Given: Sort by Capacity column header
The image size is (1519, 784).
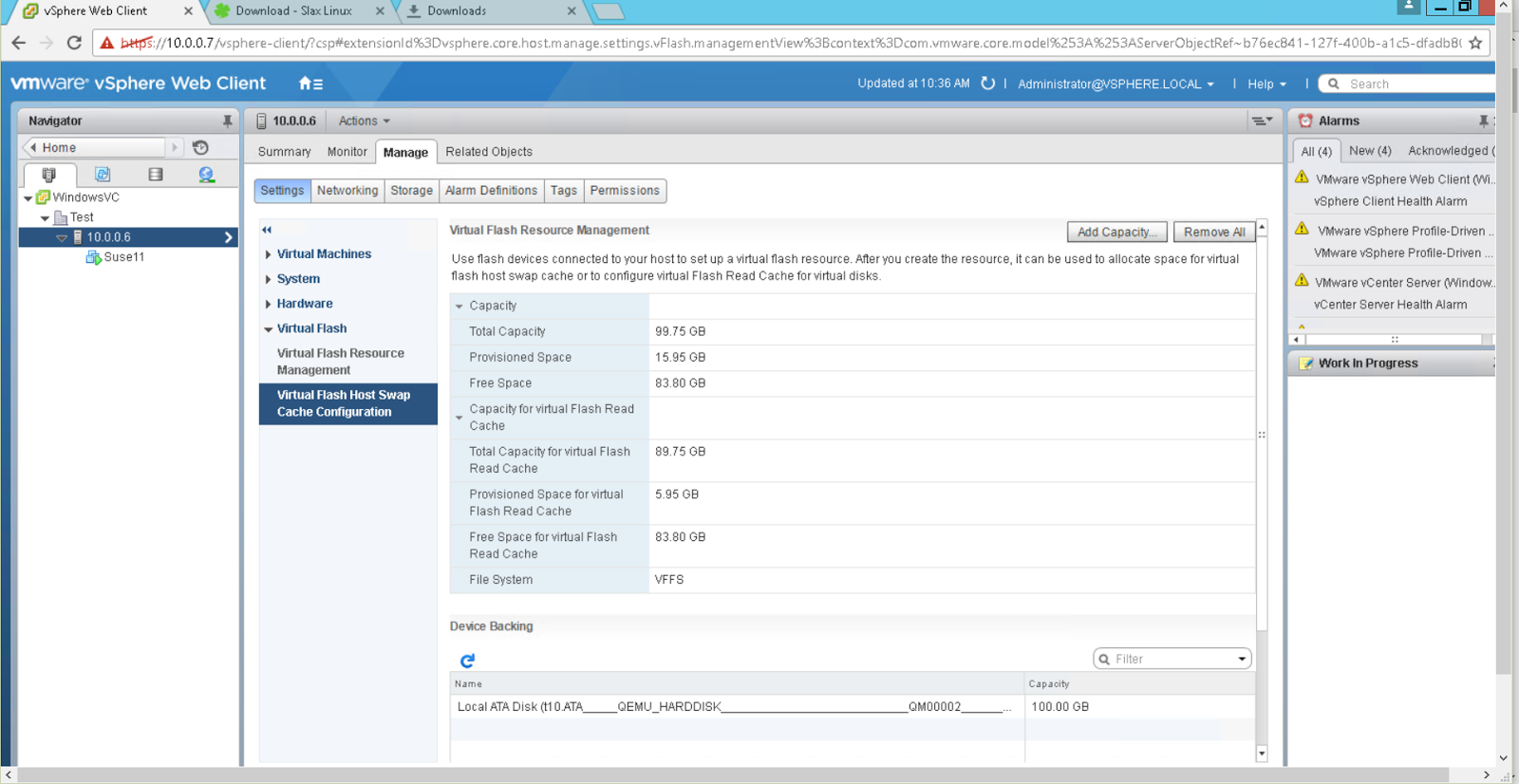Looking at the screenshot, I should 1139,683.
